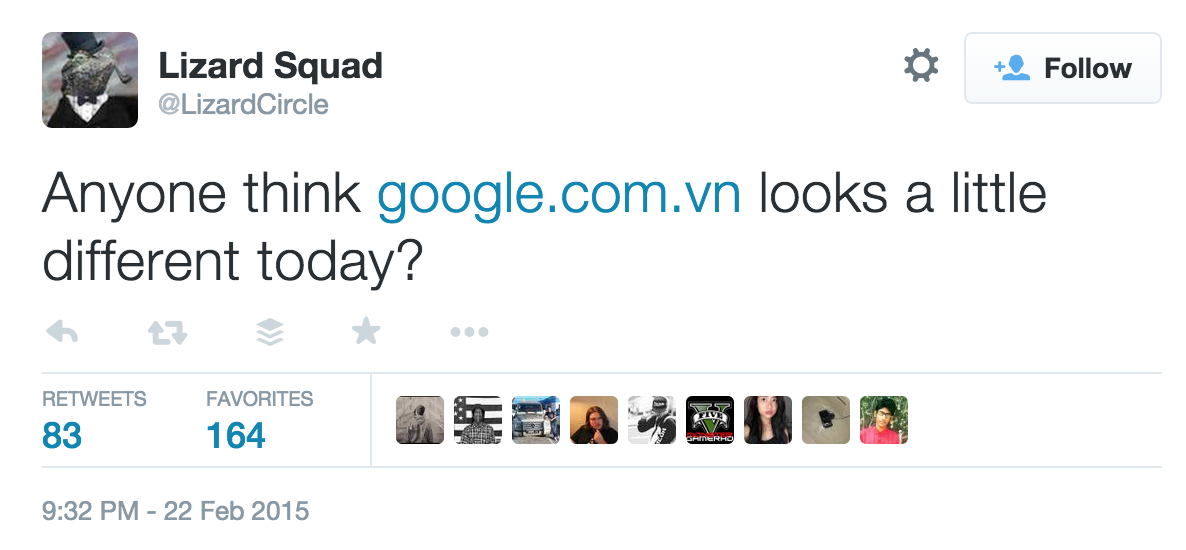This screenshot has height=550, width=1186.
Task: View the 83 retweets list
Action: (62, 436)
